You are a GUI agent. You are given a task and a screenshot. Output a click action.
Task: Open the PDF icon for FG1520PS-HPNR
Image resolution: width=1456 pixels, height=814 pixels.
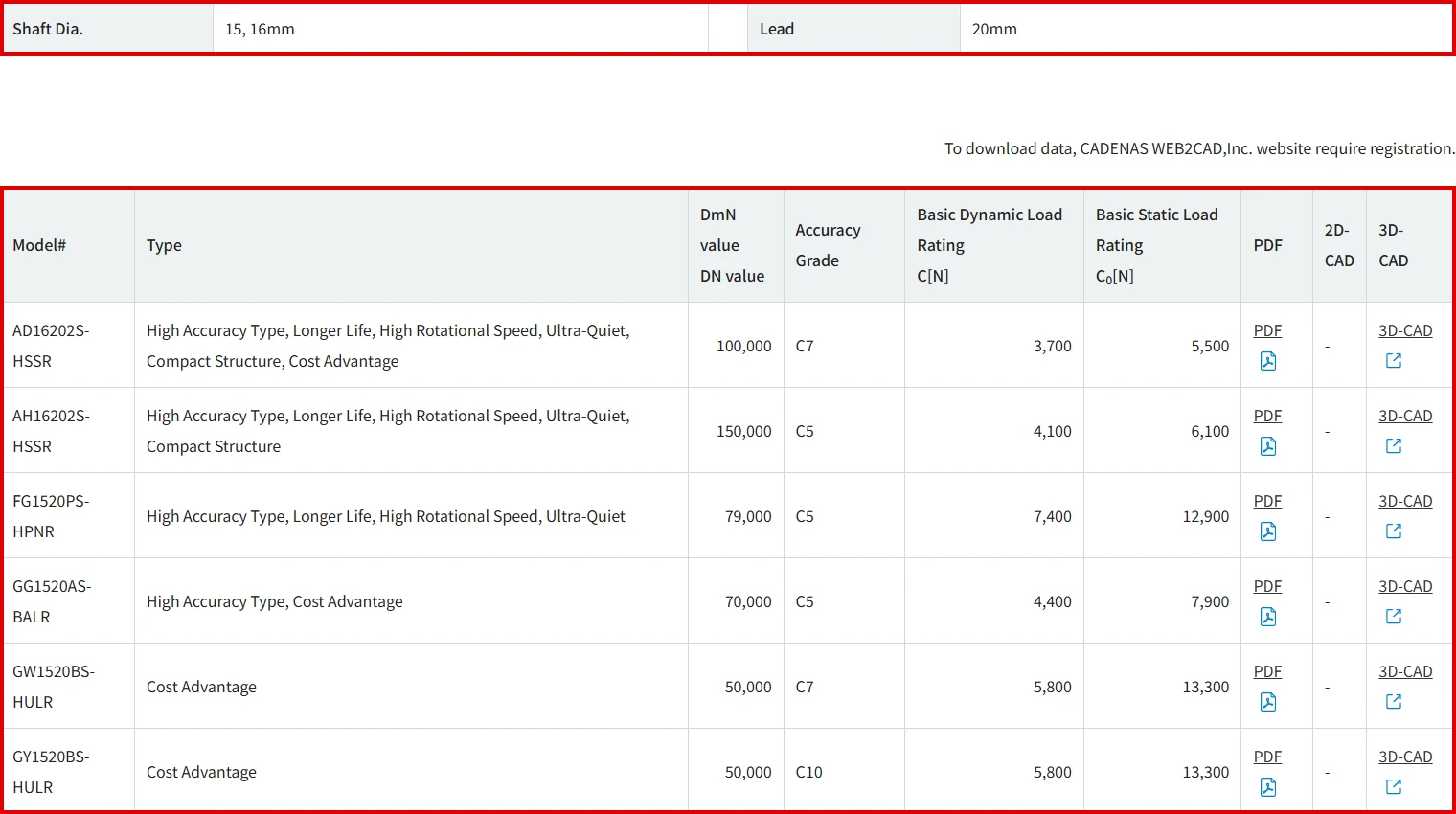pos(1267,531)
